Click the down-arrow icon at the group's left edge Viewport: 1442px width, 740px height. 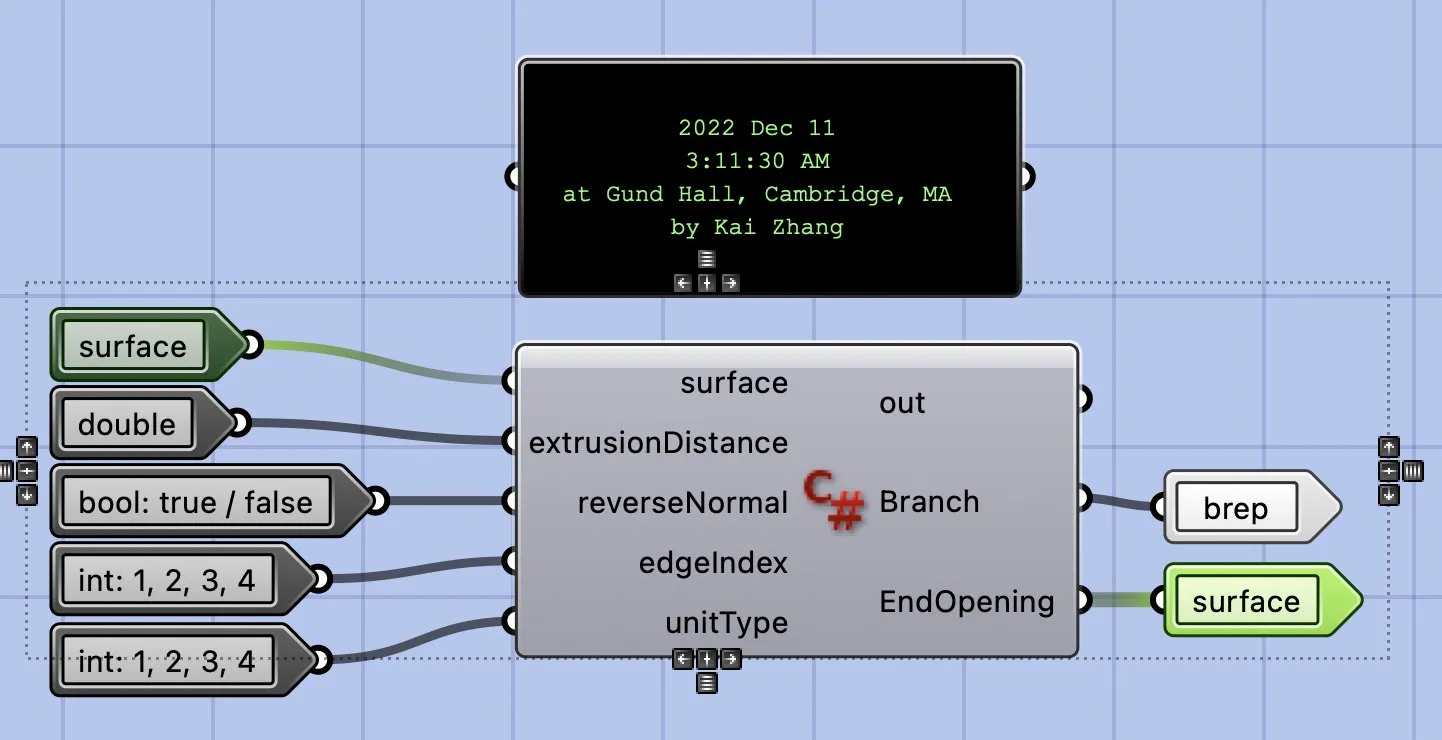pos(27,494)
